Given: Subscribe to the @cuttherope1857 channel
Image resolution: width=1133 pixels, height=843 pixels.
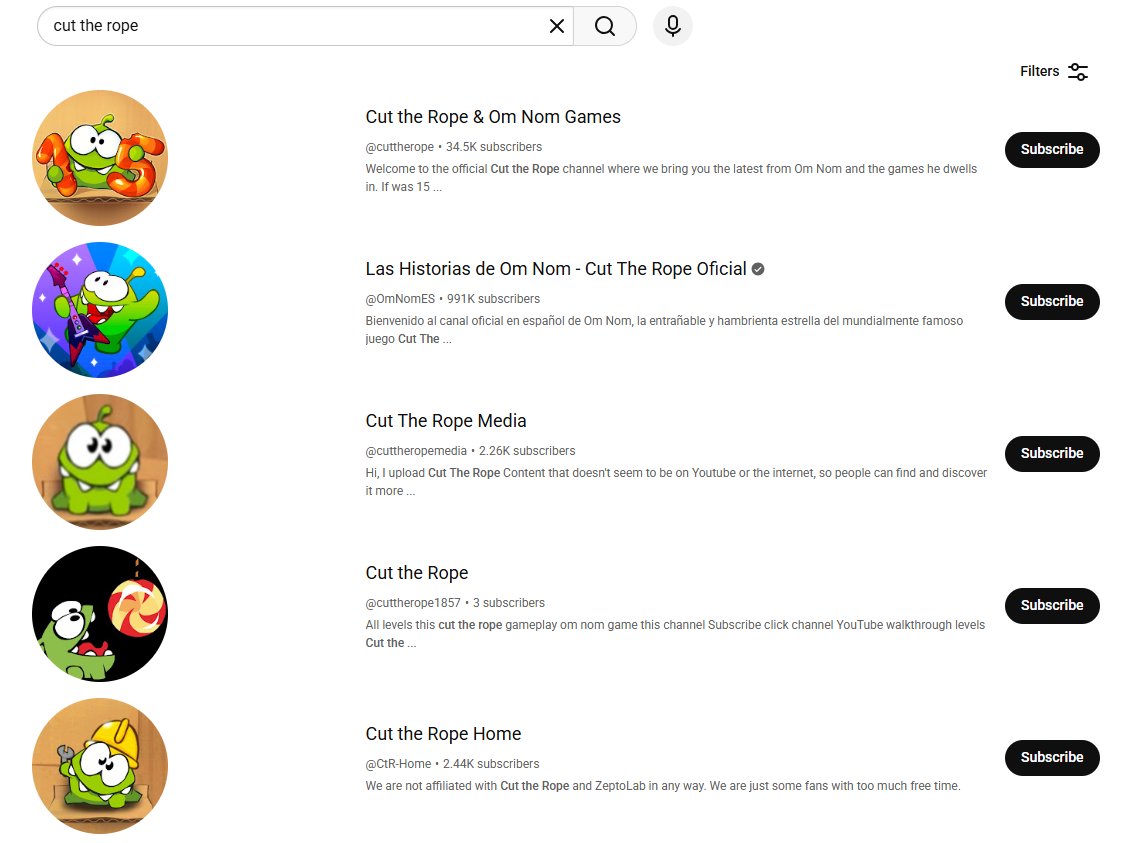Looking at the screenshot, I should [1052, 605].
